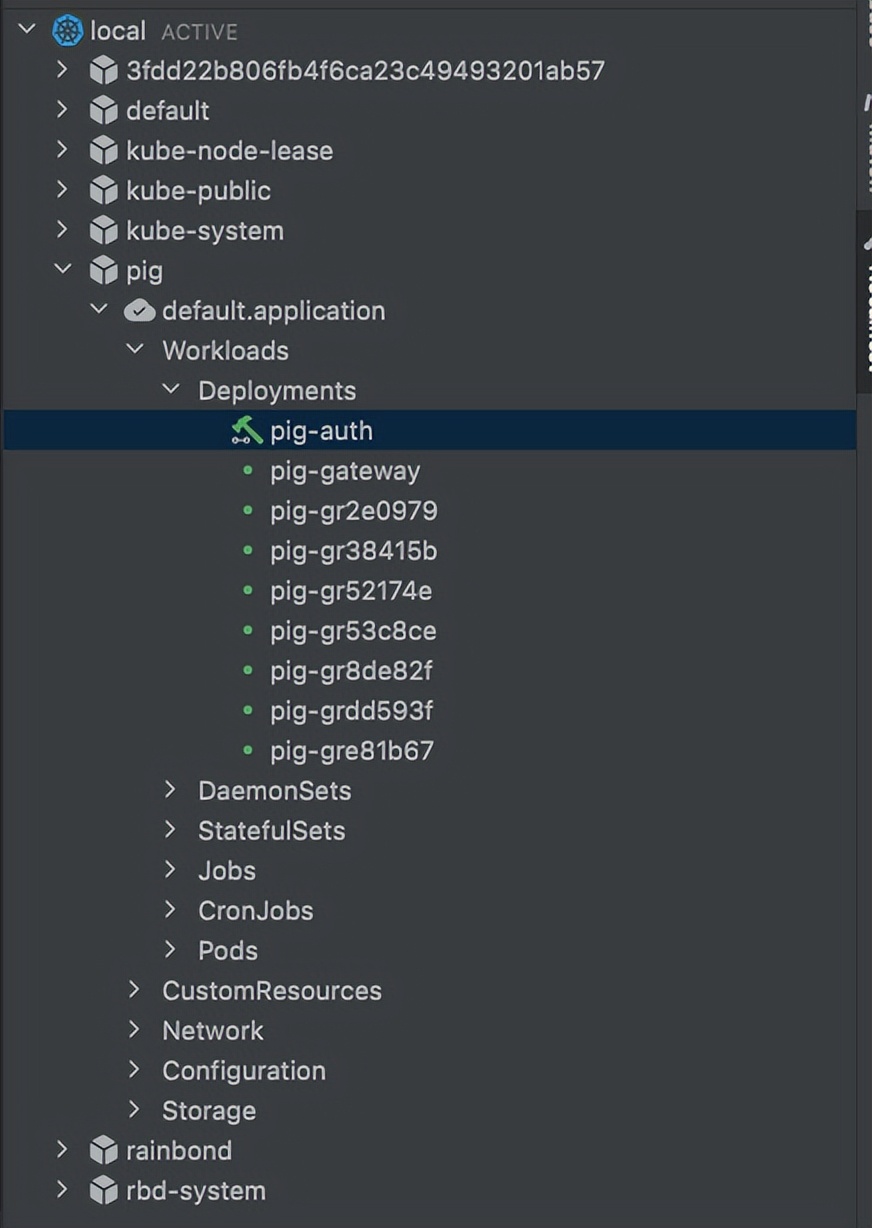Expand the DaemonSets node

coord(170,791)
